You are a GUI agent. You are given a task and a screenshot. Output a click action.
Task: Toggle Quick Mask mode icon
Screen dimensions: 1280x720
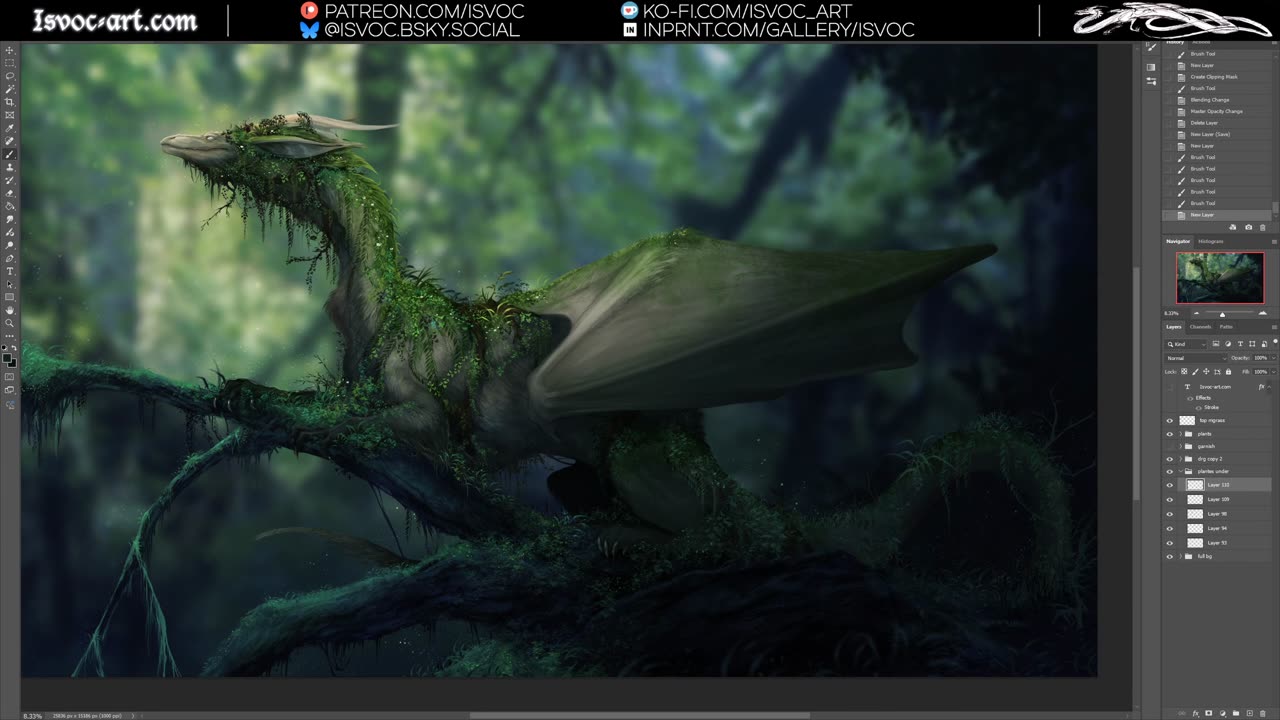(9, 376)
